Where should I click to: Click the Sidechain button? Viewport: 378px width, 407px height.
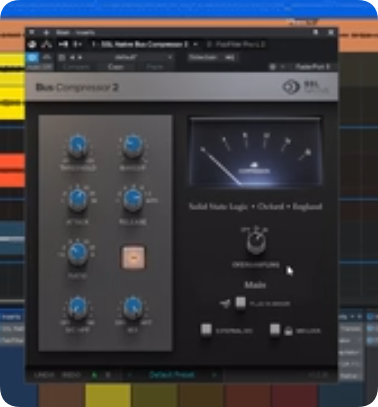pos(212,57)
